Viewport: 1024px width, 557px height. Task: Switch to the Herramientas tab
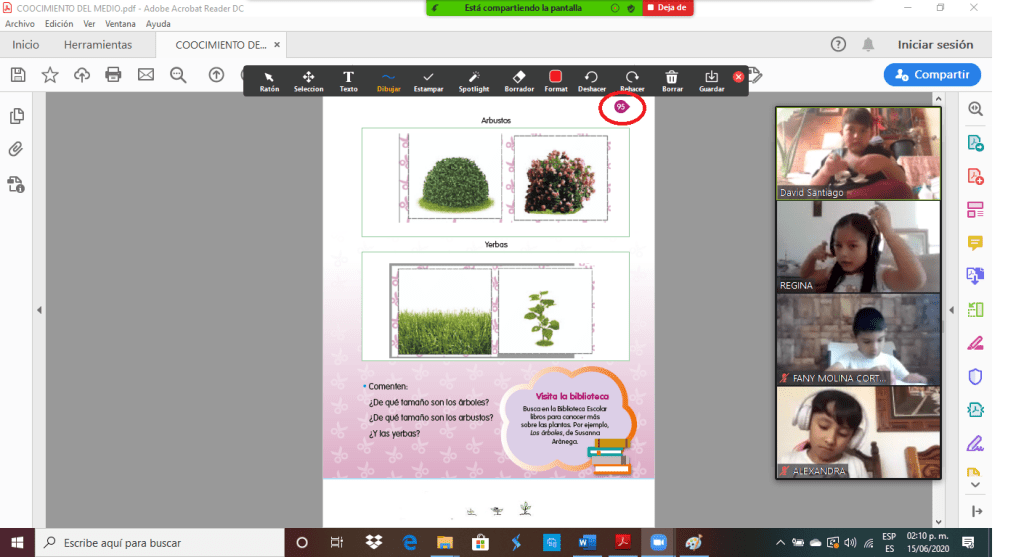(x=98, y=45)
